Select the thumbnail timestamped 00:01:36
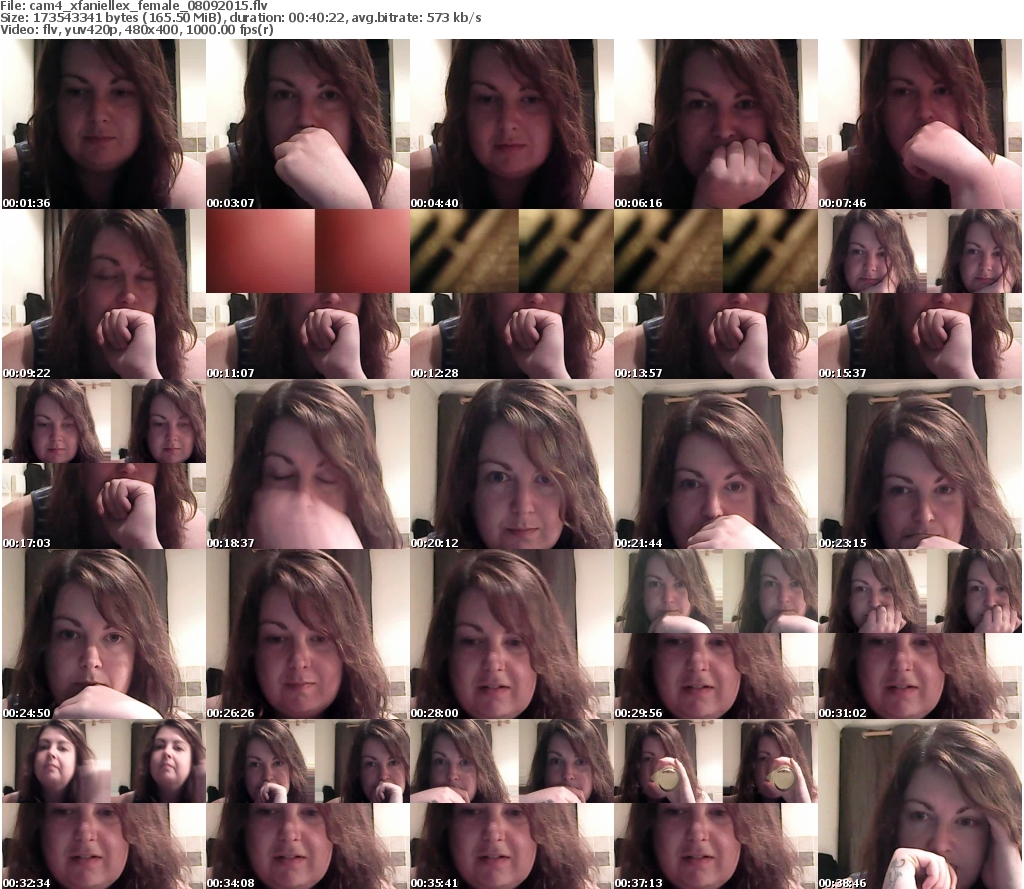1024x889 pixels. coord(104,124)
